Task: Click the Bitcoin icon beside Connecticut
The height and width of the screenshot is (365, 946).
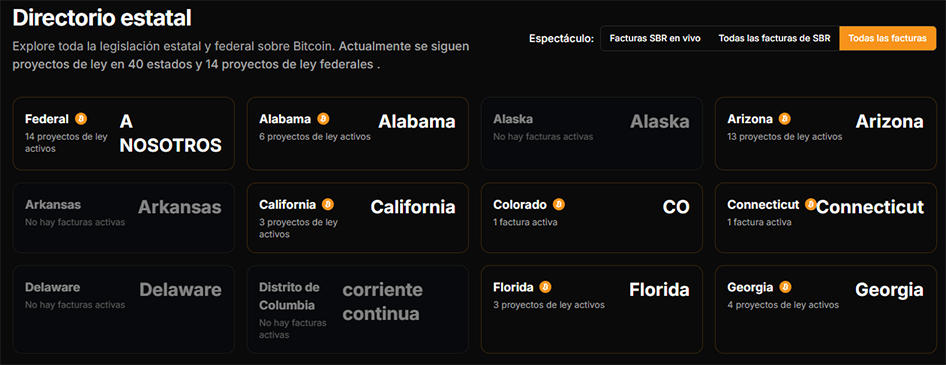Action: click(x=810, y=205)
